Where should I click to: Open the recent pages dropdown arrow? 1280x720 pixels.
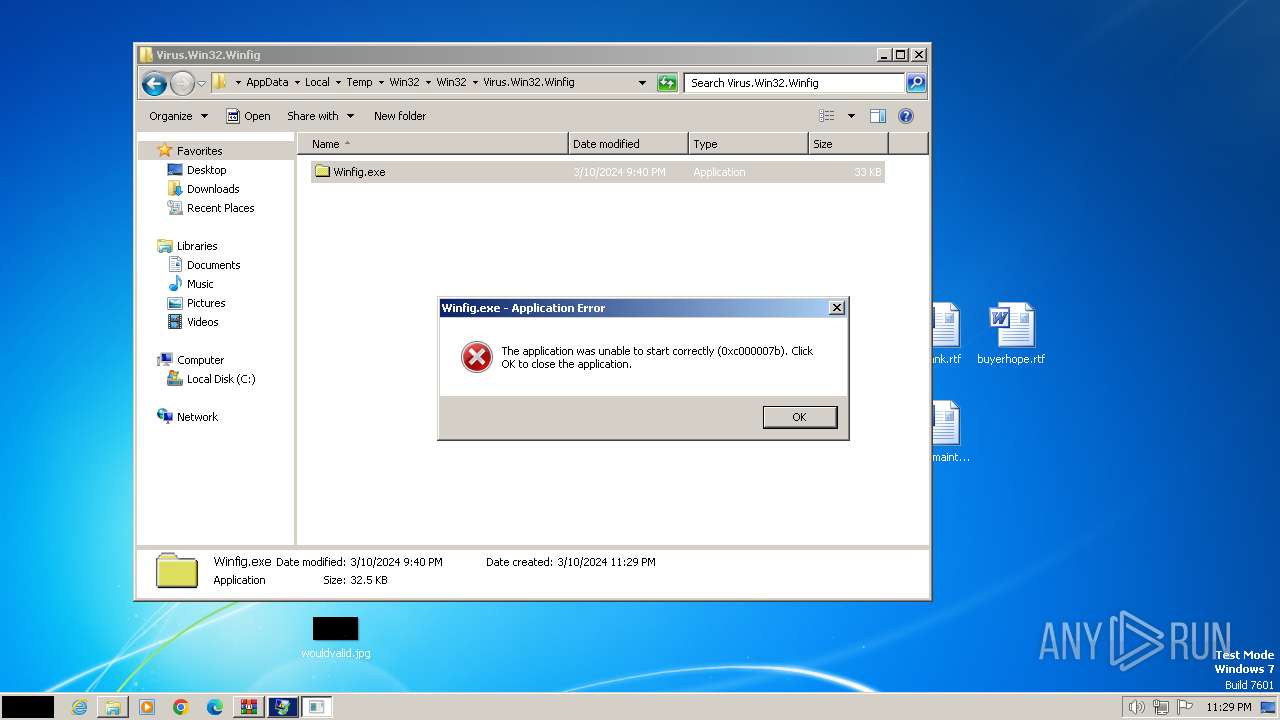click(202, 83)
